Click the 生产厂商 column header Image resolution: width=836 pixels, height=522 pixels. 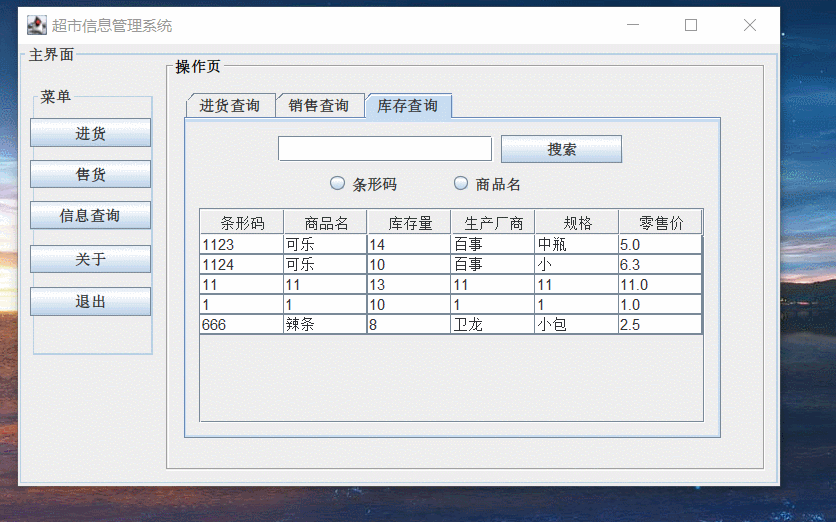click(x=493, y=222)
